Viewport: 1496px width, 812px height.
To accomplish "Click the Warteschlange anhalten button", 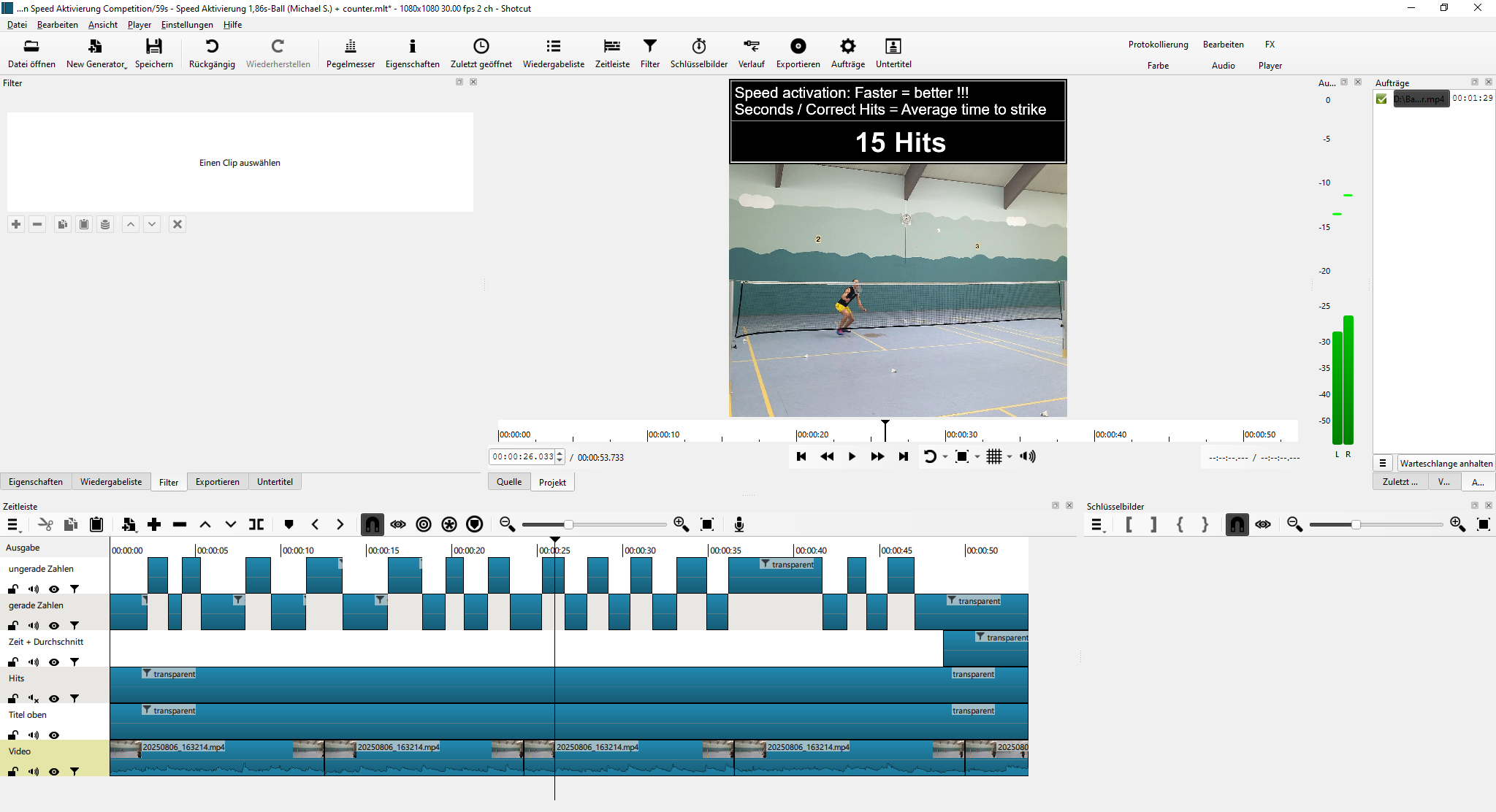I will coord(1445,463).
